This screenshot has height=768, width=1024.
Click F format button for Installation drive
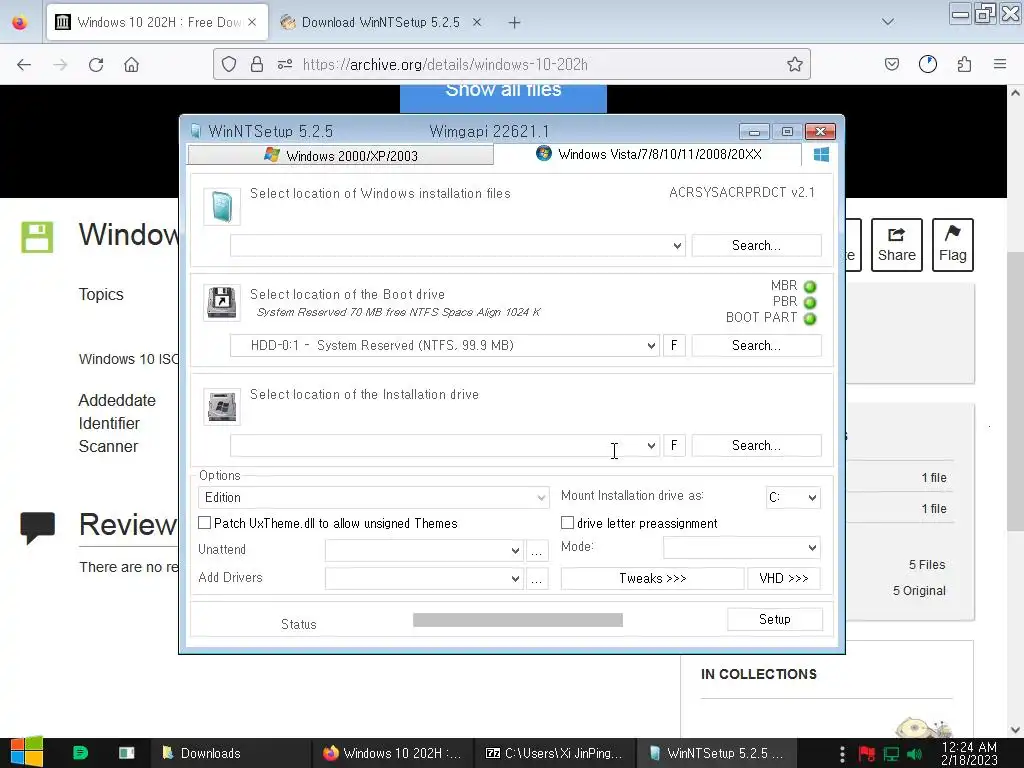tap(674, 445)
